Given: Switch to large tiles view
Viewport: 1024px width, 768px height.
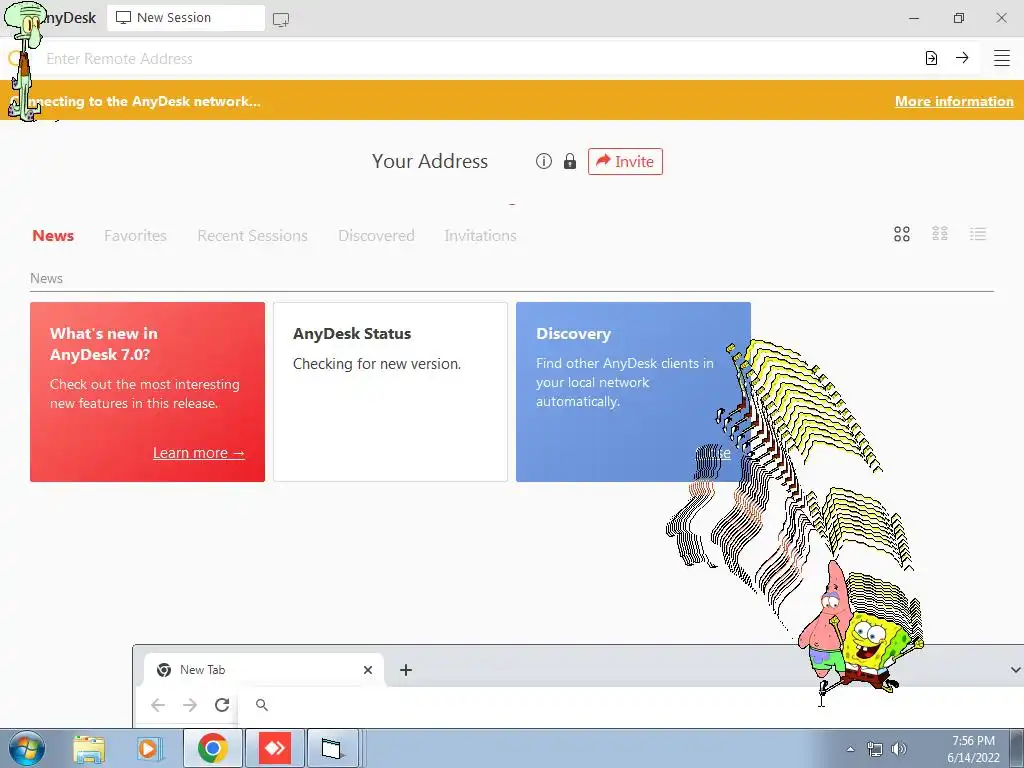Looking at the screenshot, I should pyautogui.click(x=902, y=234).
